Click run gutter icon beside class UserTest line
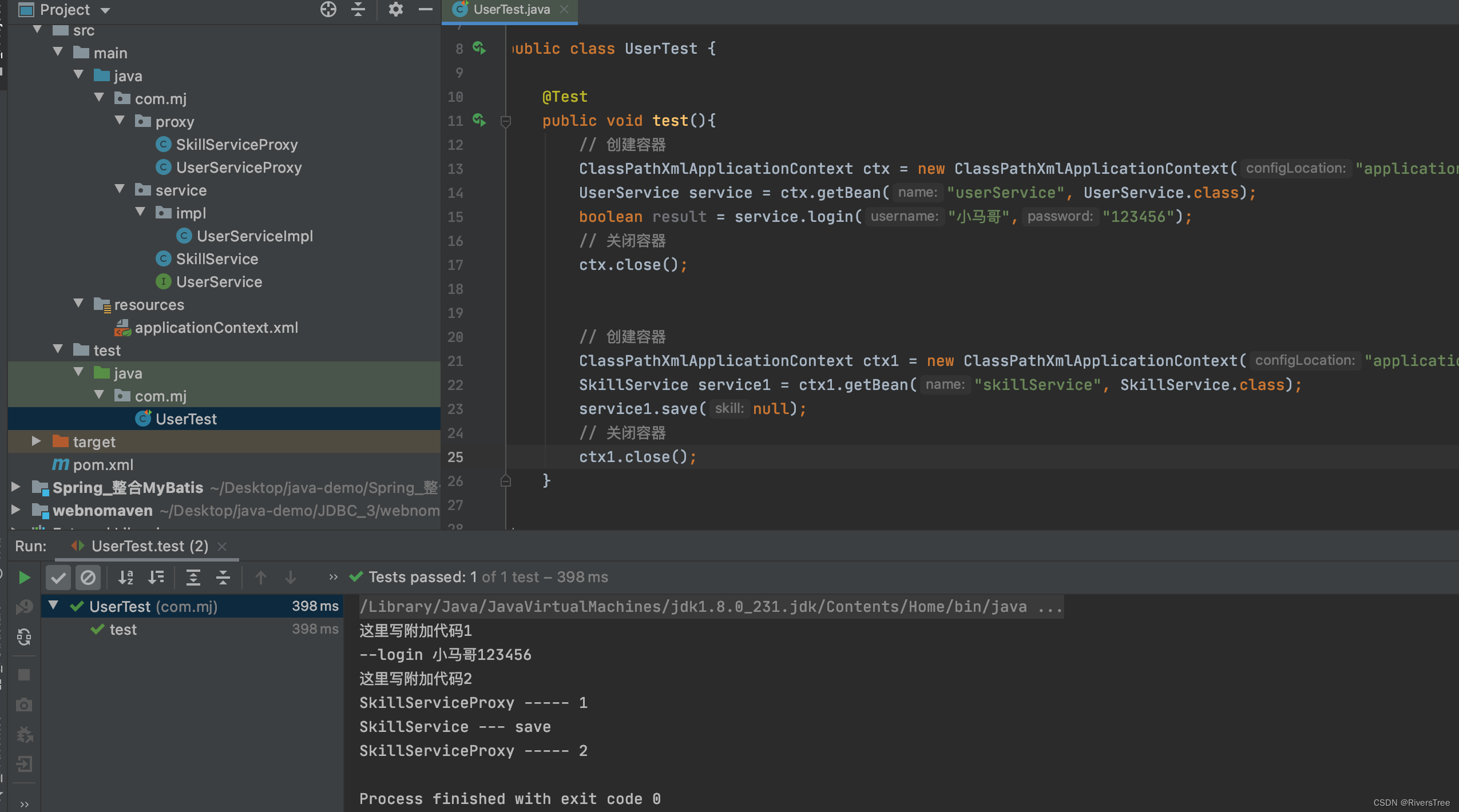The height and width of the screenshot is (812, 1459). tap(479, 49)
